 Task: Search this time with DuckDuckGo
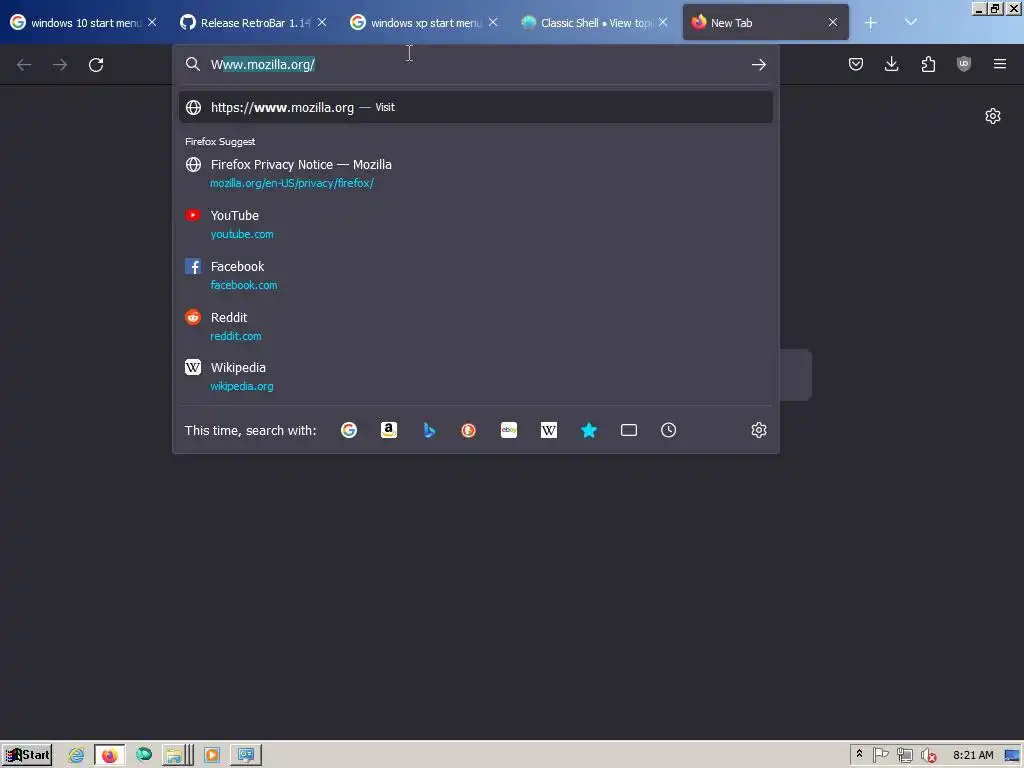pos(468,430)
